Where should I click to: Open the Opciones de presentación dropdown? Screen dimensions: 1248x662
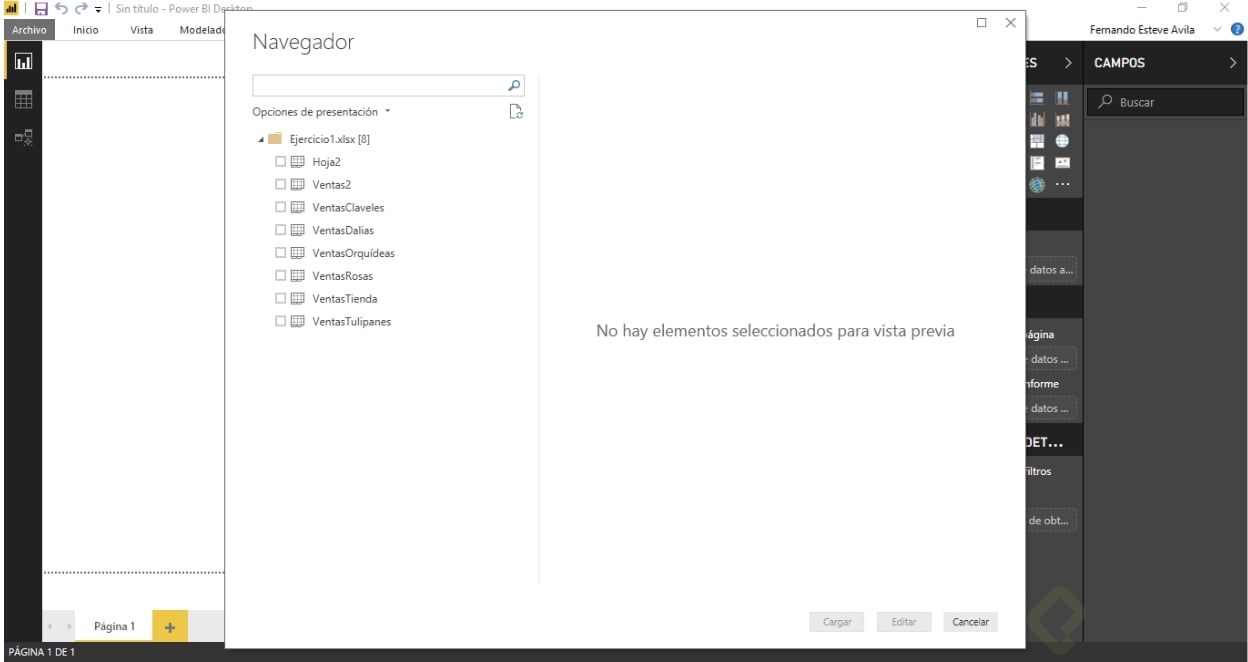(321, 112)
